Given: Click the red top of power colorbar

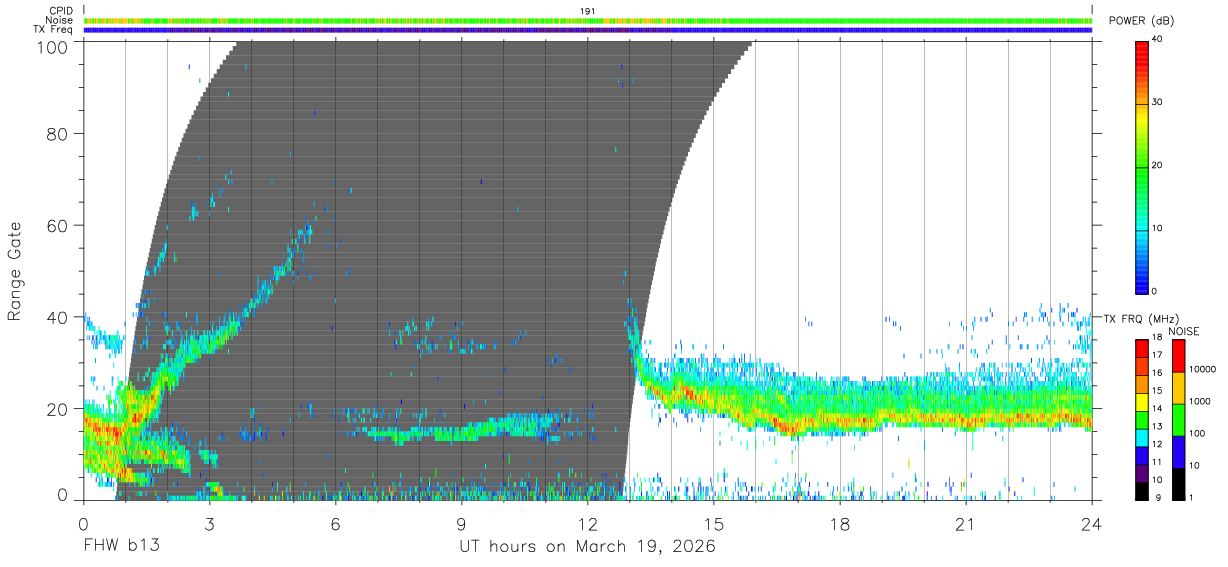Looking at the screenshot, I should tap(1141, 48).
